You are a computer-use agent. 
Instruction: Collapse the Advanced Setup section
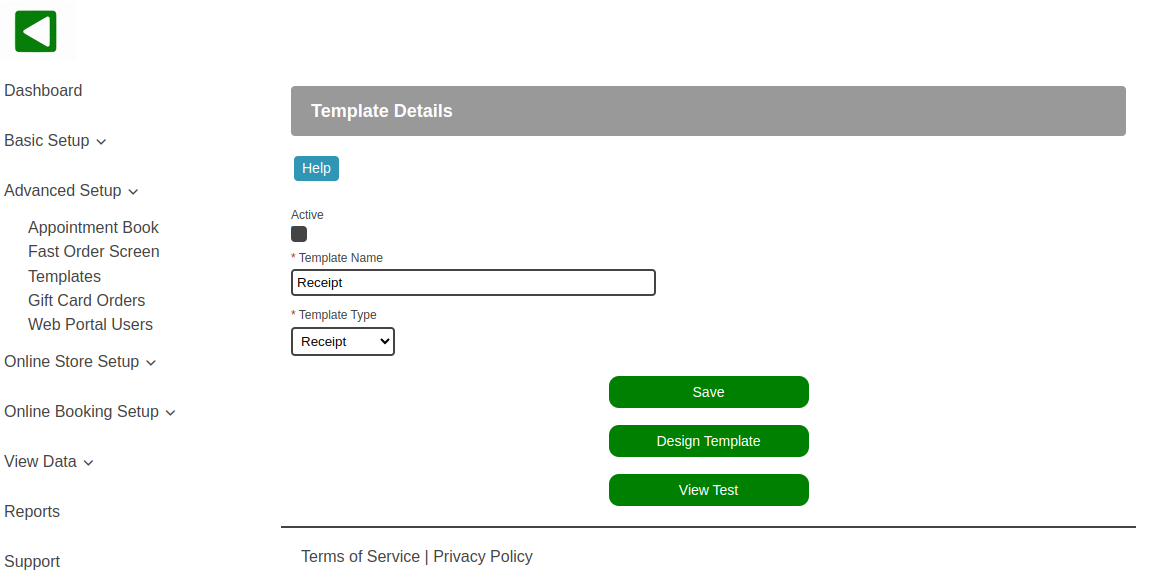[x=71, y=190]
